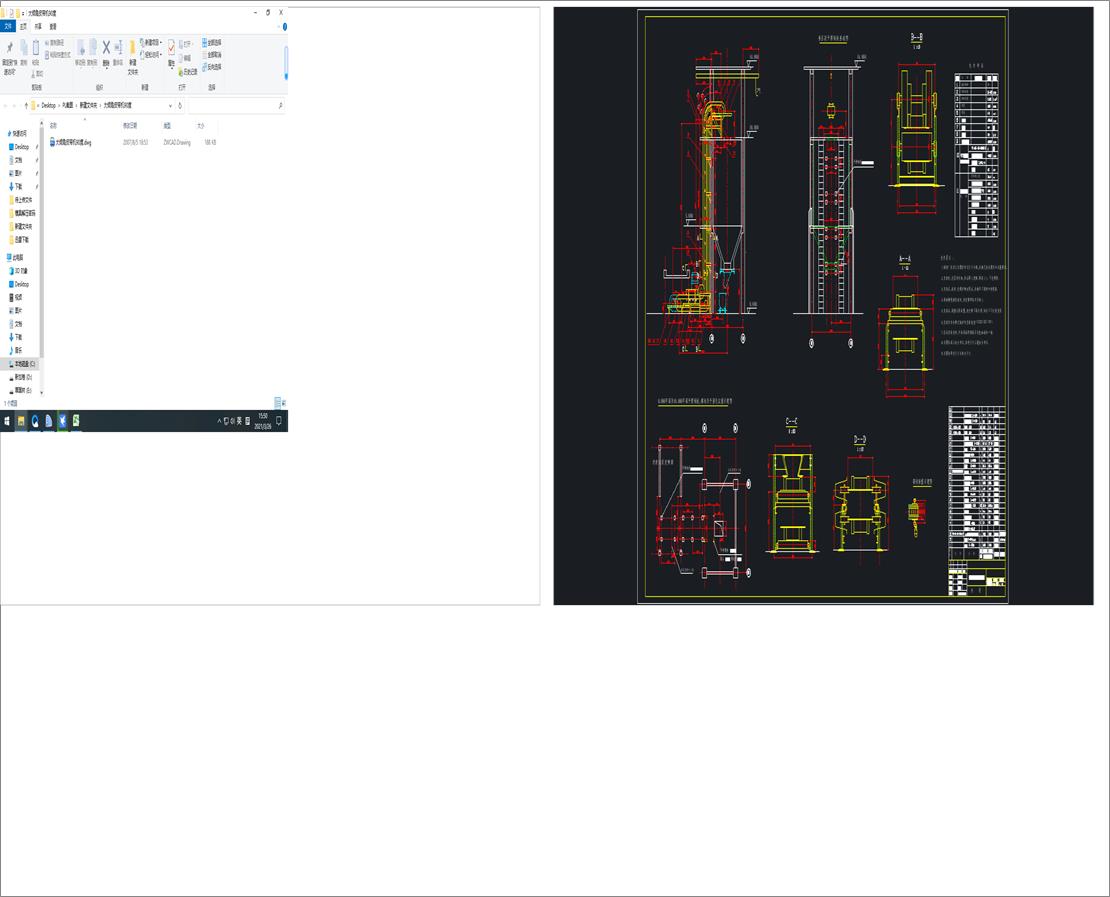Expand the address bar history dropdown
The height and width of the screenshot is (897, 1110).
point(170,105)
